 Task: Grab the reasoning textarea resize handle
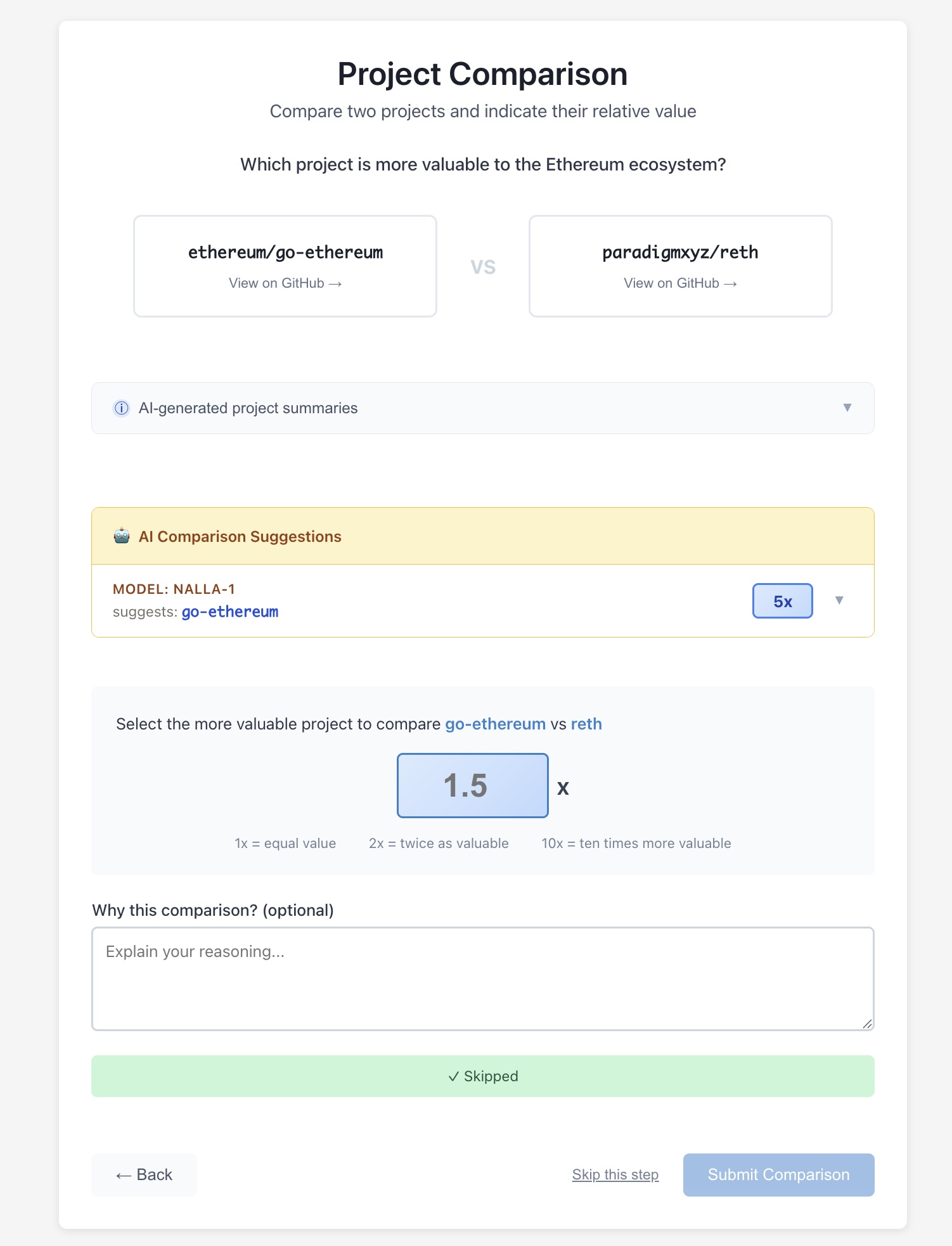point(867,1024)
